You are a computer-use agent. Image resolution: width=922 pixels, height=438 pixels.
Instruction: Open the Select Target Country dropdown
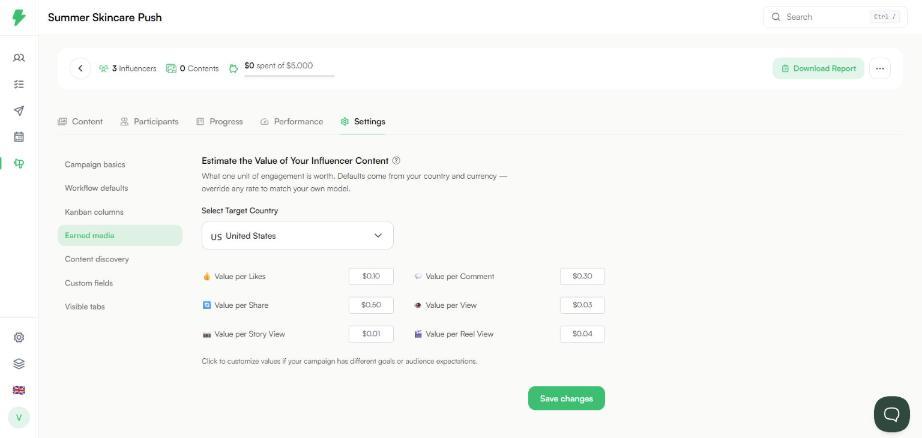click(x=298, y=236)
